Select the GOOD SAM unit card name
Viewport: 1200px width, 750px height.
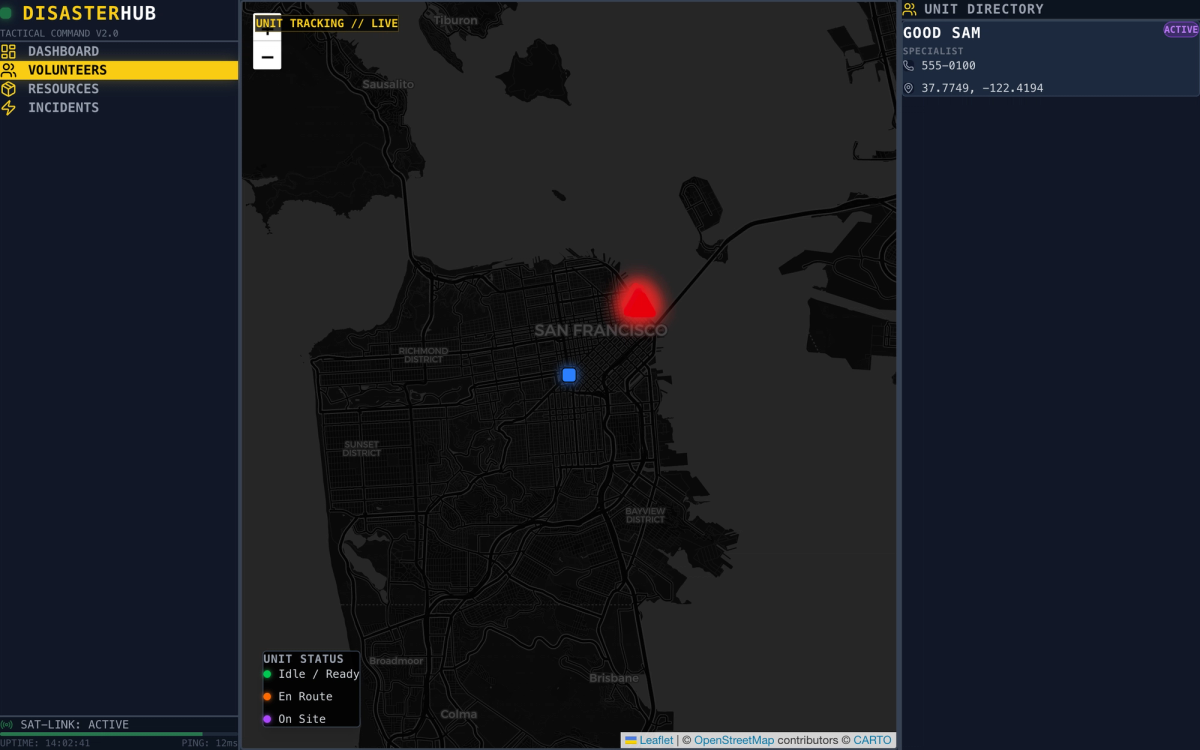click(x=942, y=33)
